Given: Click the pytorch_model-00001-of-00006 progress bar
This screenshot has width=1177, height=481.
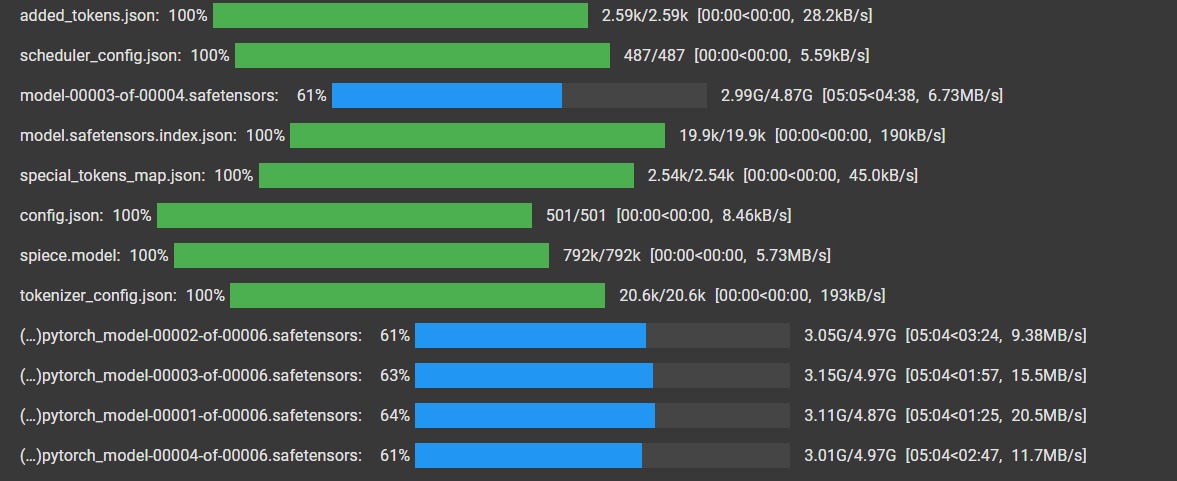Looking at the screenshot, I should (602, 416).
